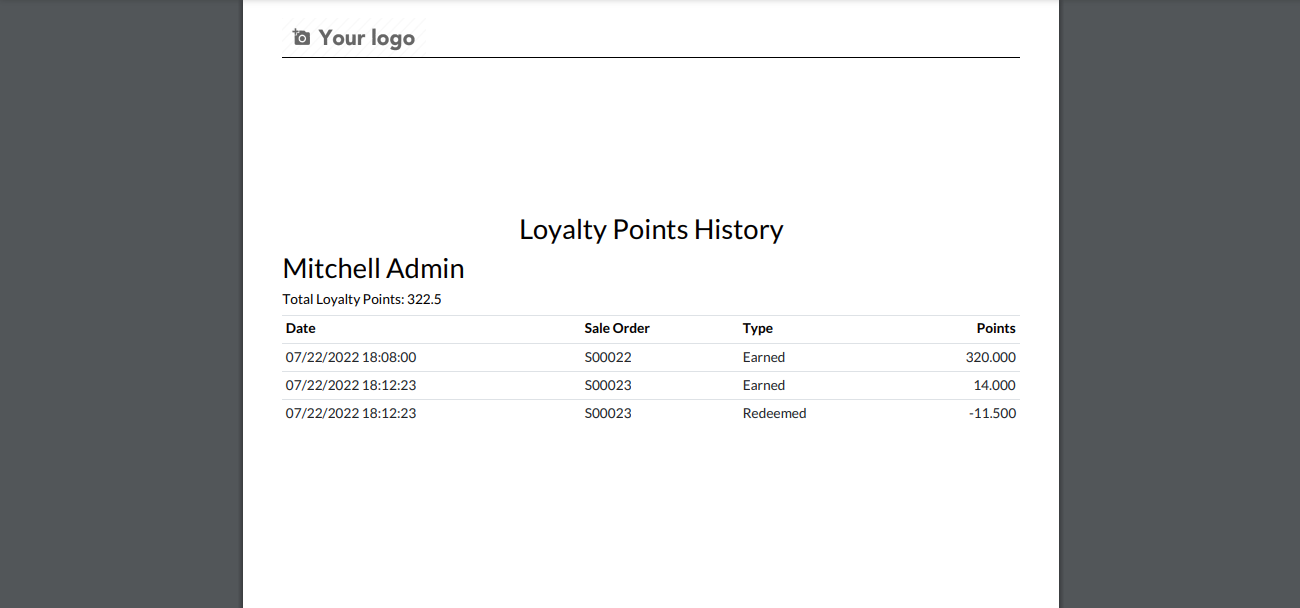
Task: Click the -11.500 points value
Action: pyautogui.click(x=993, y=413)
